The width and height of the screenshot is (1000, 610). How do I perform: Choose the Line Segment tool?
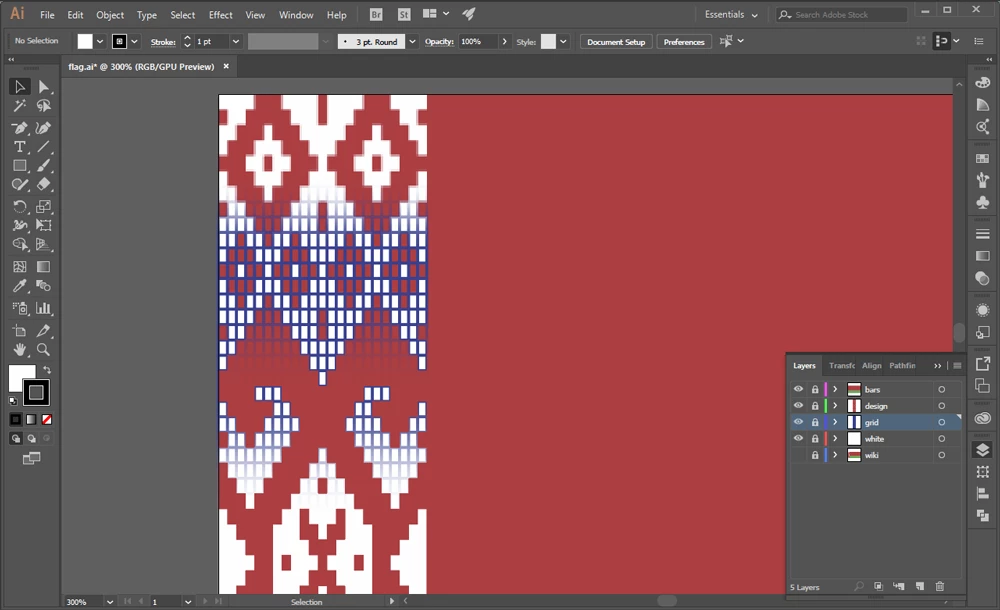tap(43, 147)
